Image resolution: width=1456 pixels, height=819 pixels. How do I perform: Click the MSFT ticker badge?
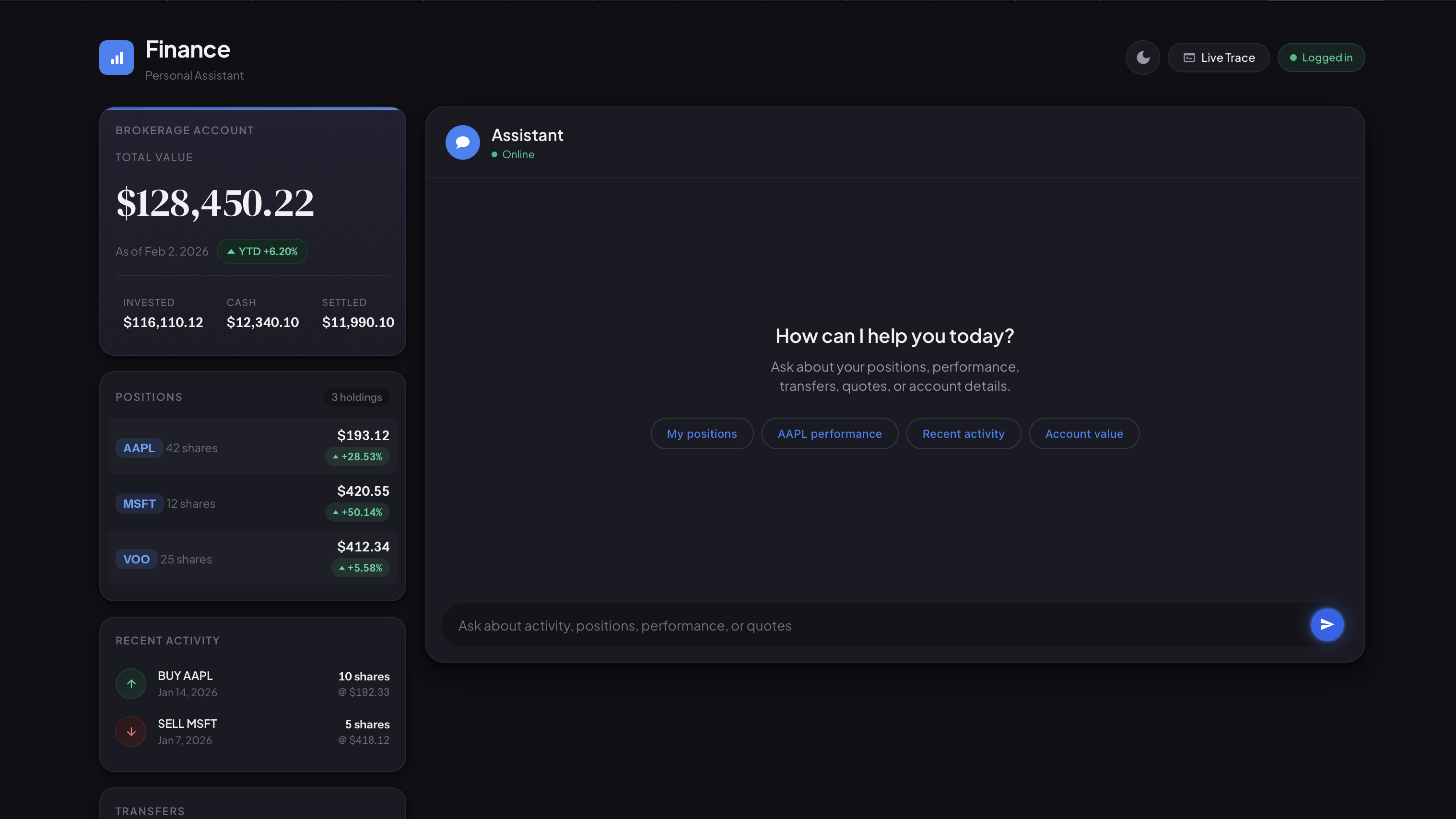click(139, 503)
